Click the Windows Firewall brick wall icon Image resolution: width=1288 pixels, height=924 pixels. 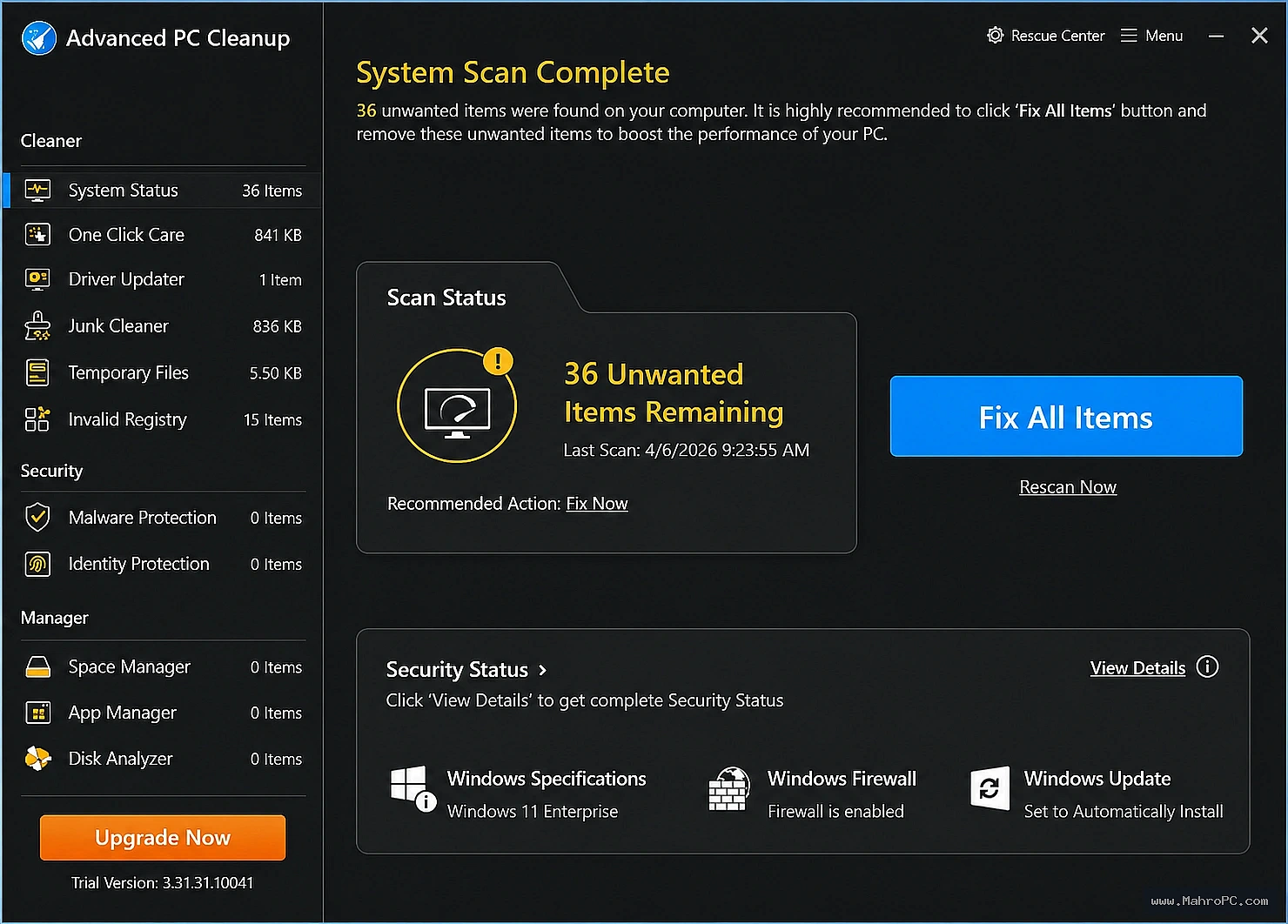tap(729, 789)
